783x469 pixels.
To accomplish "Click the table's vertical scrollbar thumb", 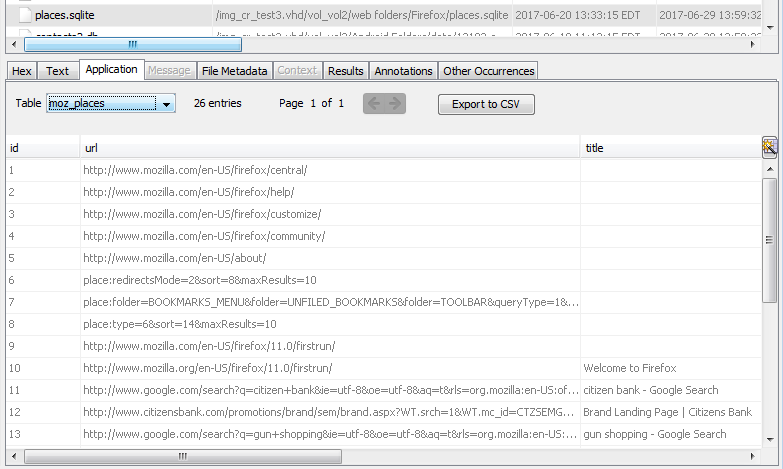I will (x=769, y=240).
